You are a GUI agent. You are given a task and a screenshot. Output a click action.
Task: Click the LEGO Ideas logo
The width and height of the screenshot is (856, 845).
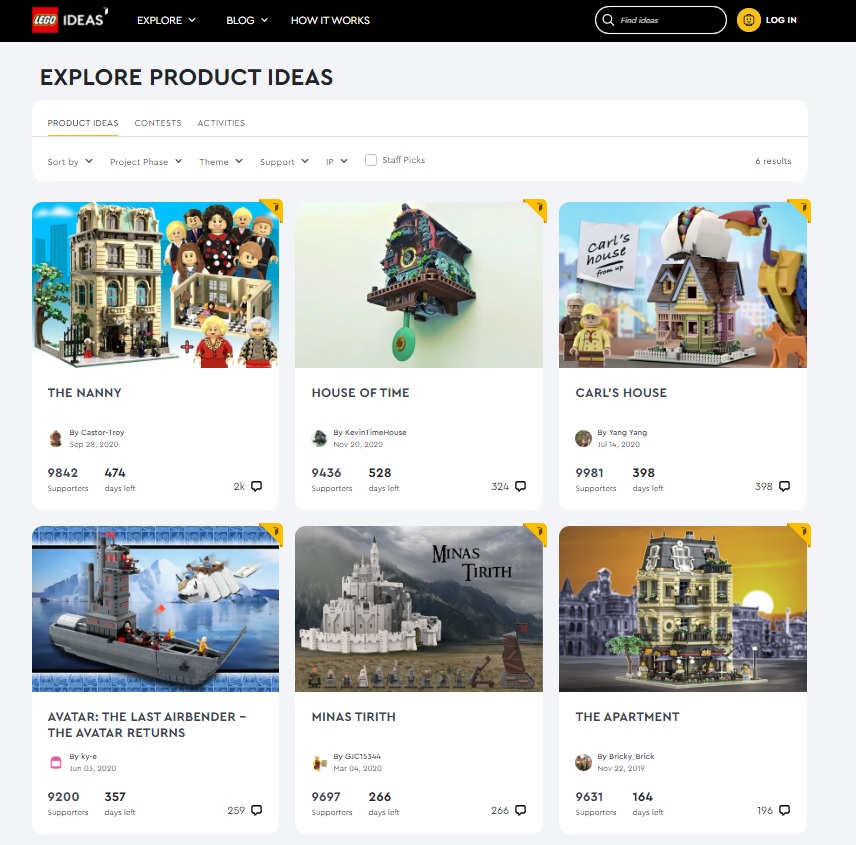tap(70, 20)
